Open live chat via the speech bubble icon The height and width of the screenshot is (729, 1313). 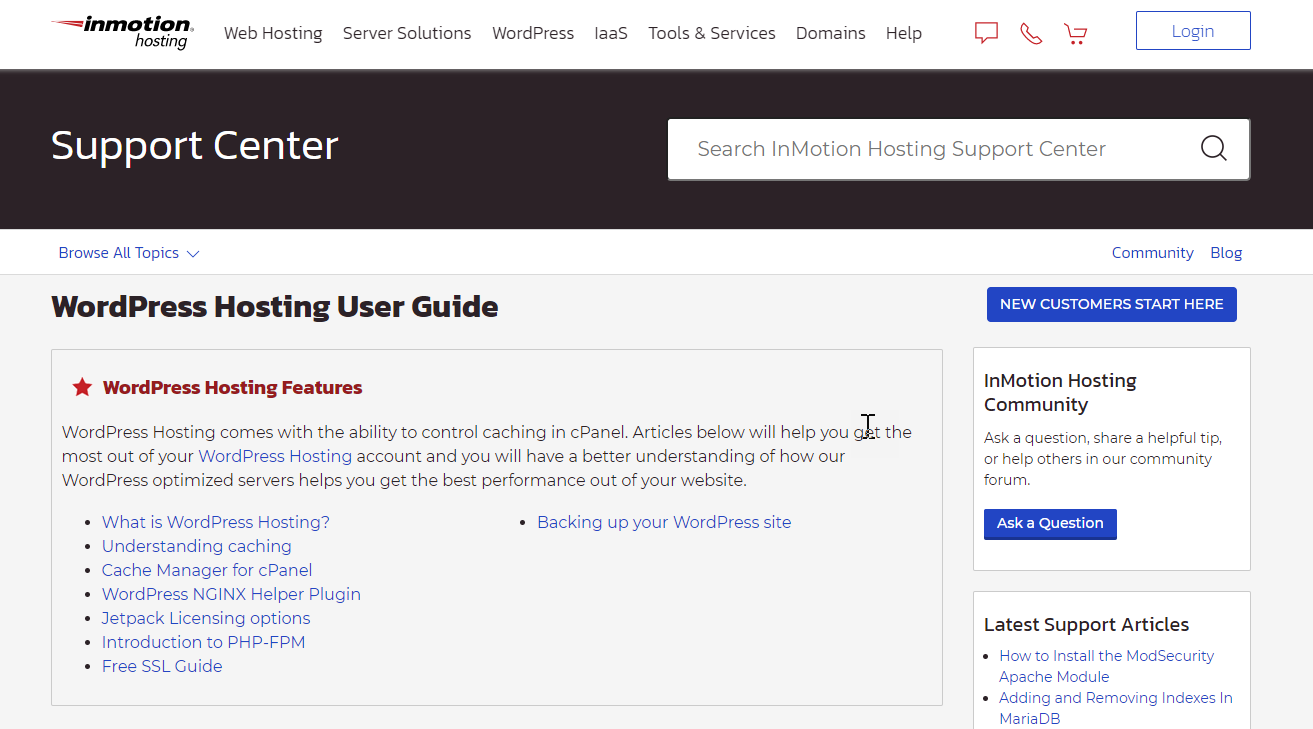986,32
